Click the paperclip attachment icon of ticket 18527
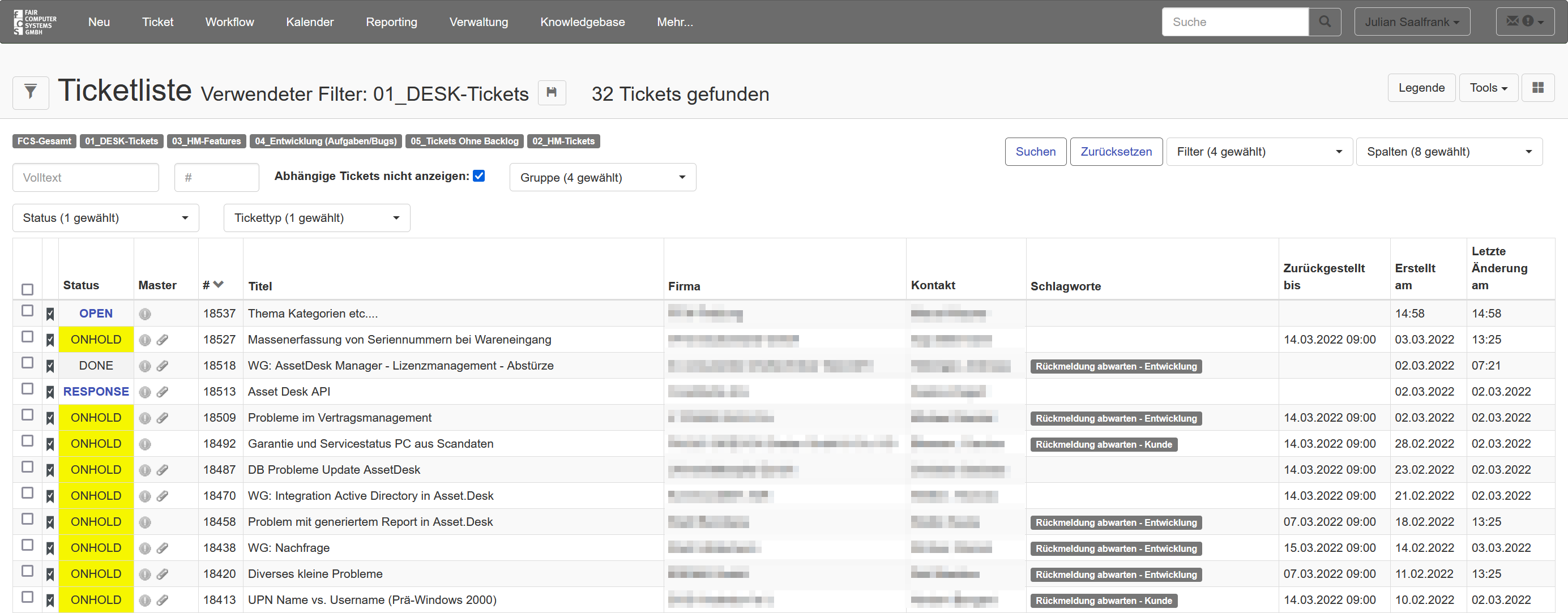 coord(162,340)
